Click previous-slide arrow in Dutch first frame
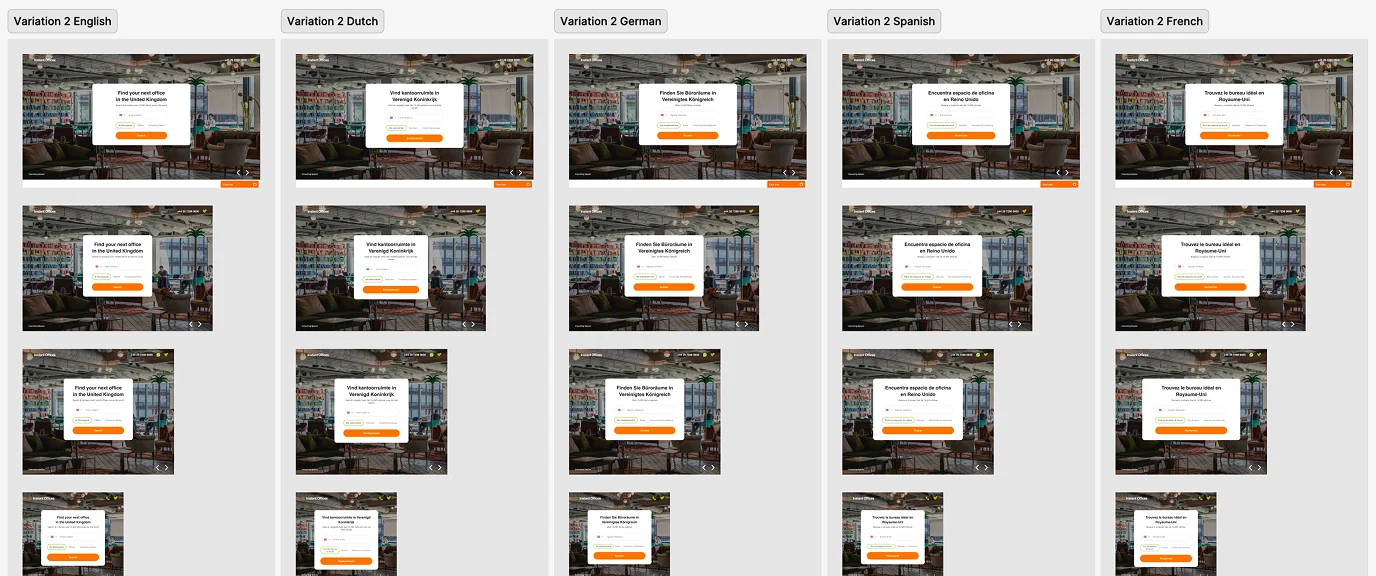Screen dimensions: 1376x576 click(511, 173)
